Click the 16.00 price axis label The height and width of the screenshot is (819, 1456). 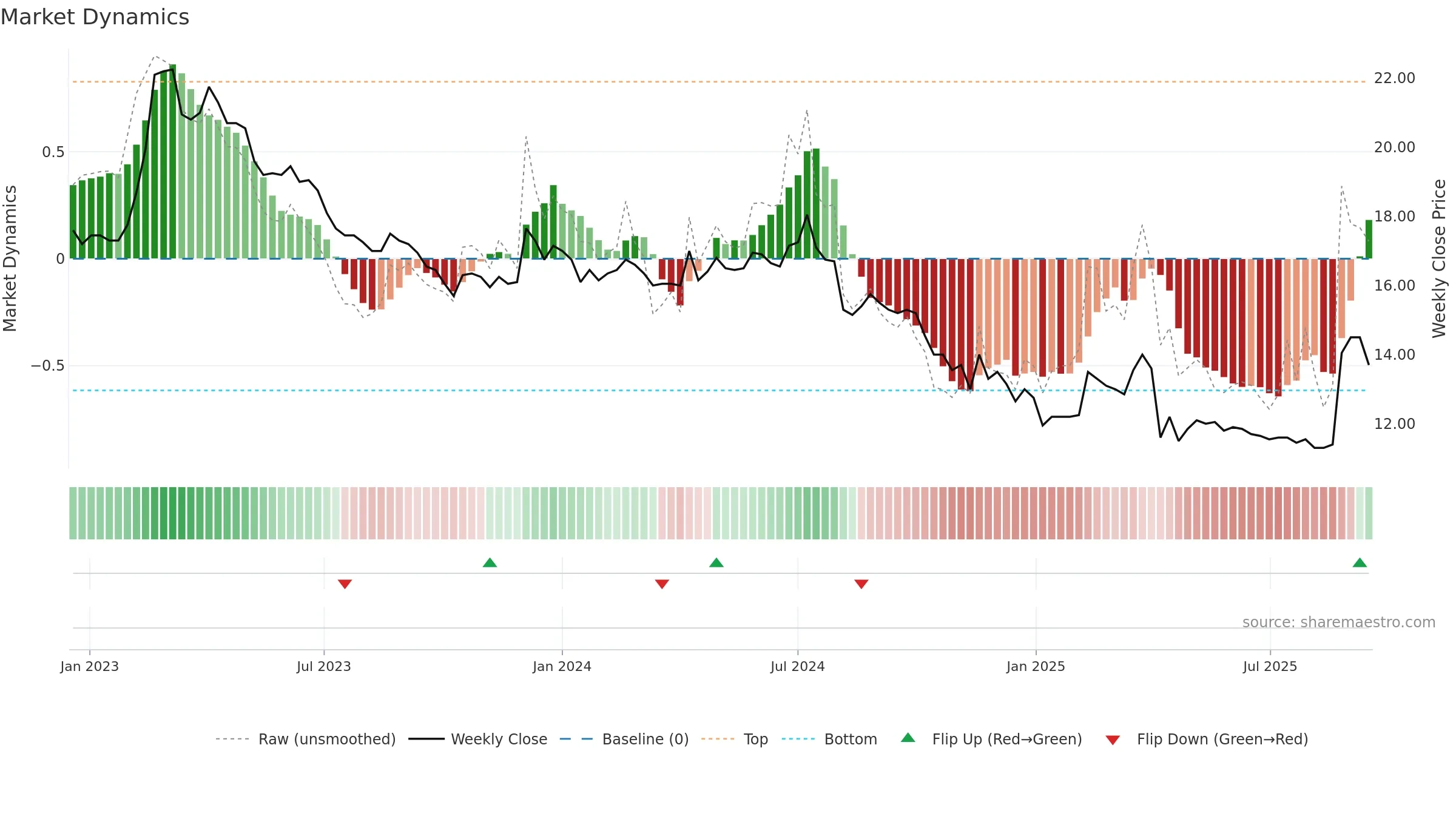1394,286
